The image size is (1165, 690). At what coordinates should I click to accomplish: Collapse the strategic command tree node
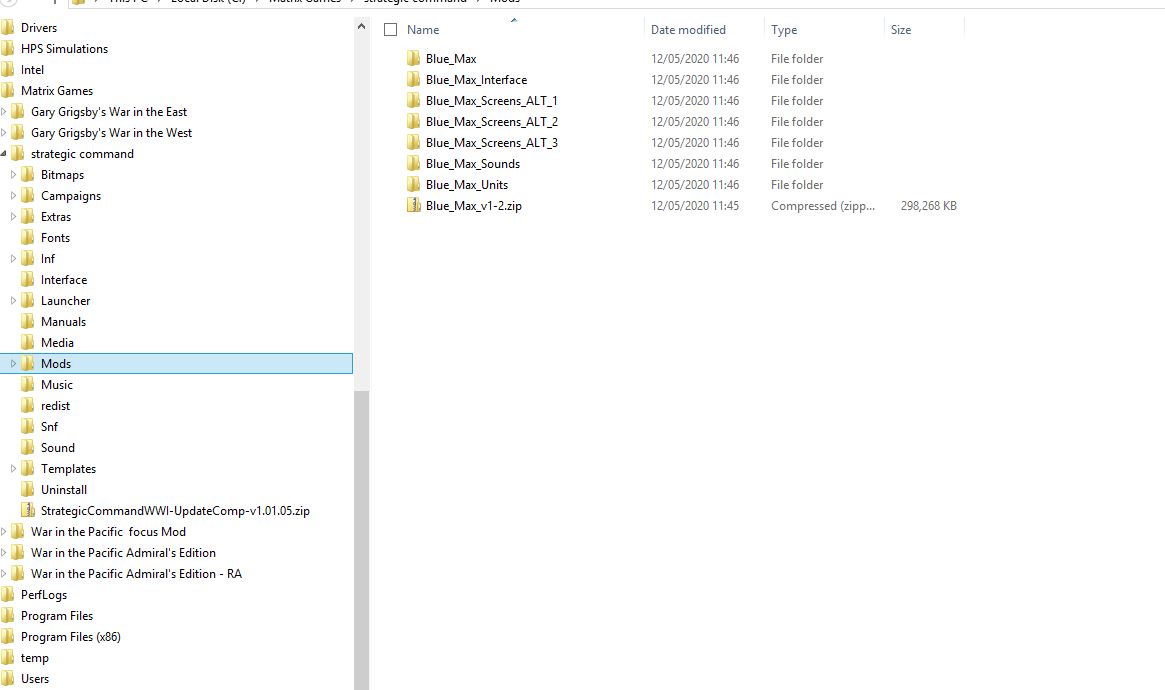point(4,154)
